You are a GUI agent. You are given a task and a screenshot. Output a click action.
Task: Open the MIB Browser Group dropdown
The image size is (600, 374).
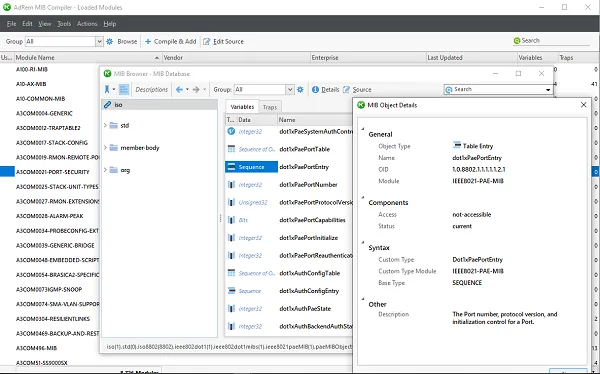click(x=290, y=90)
